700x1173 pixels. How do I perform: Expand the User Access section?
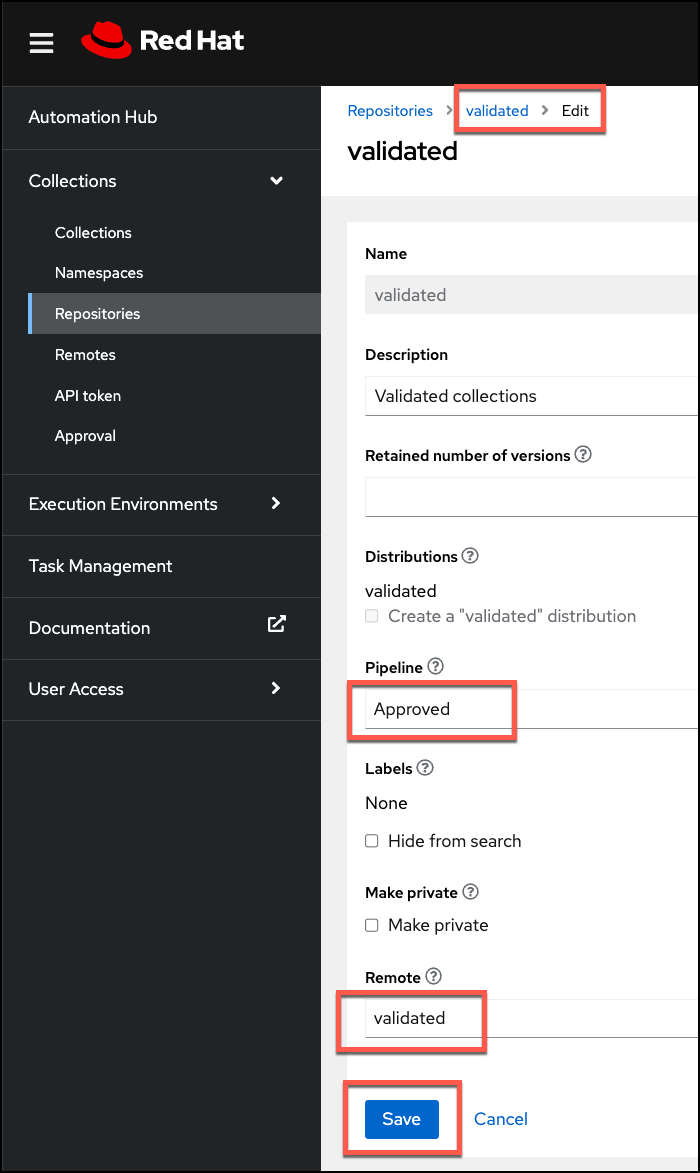pos(277,689)
